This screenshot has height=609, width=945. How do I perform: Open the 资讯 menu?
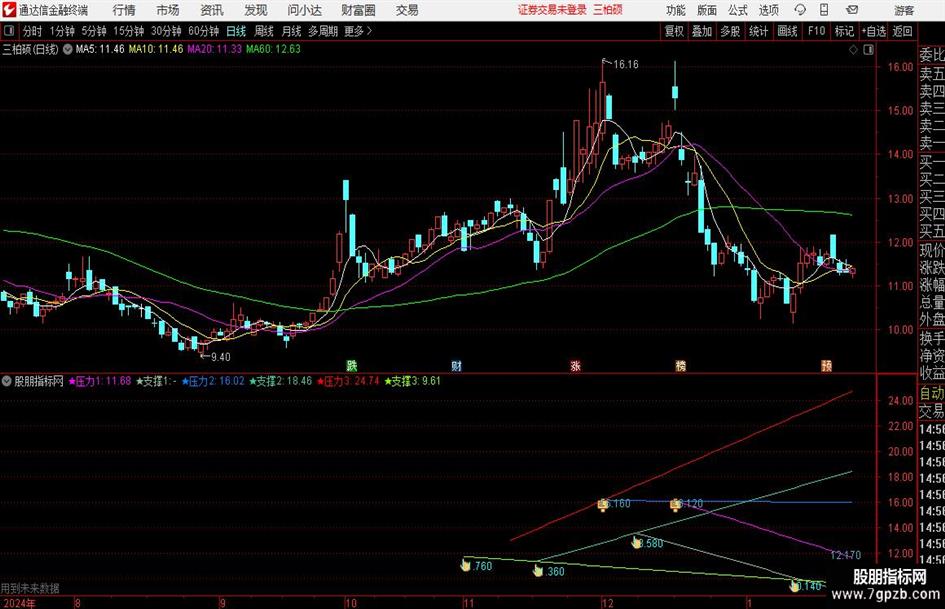click(x=212, y=10)
